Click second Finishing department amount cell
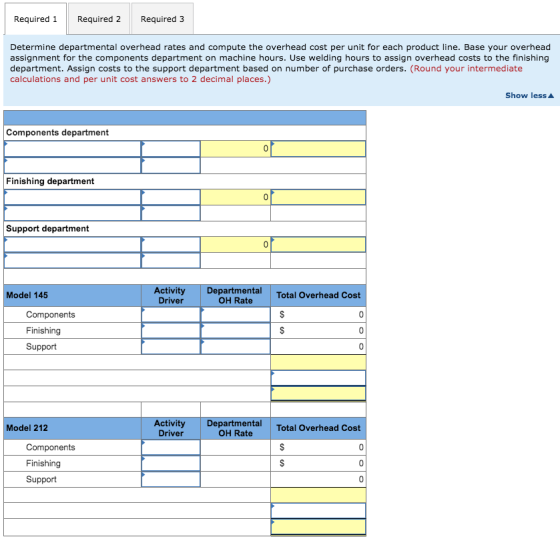The width and height of the screenshot is (560, 539). (x=171, y=213)
